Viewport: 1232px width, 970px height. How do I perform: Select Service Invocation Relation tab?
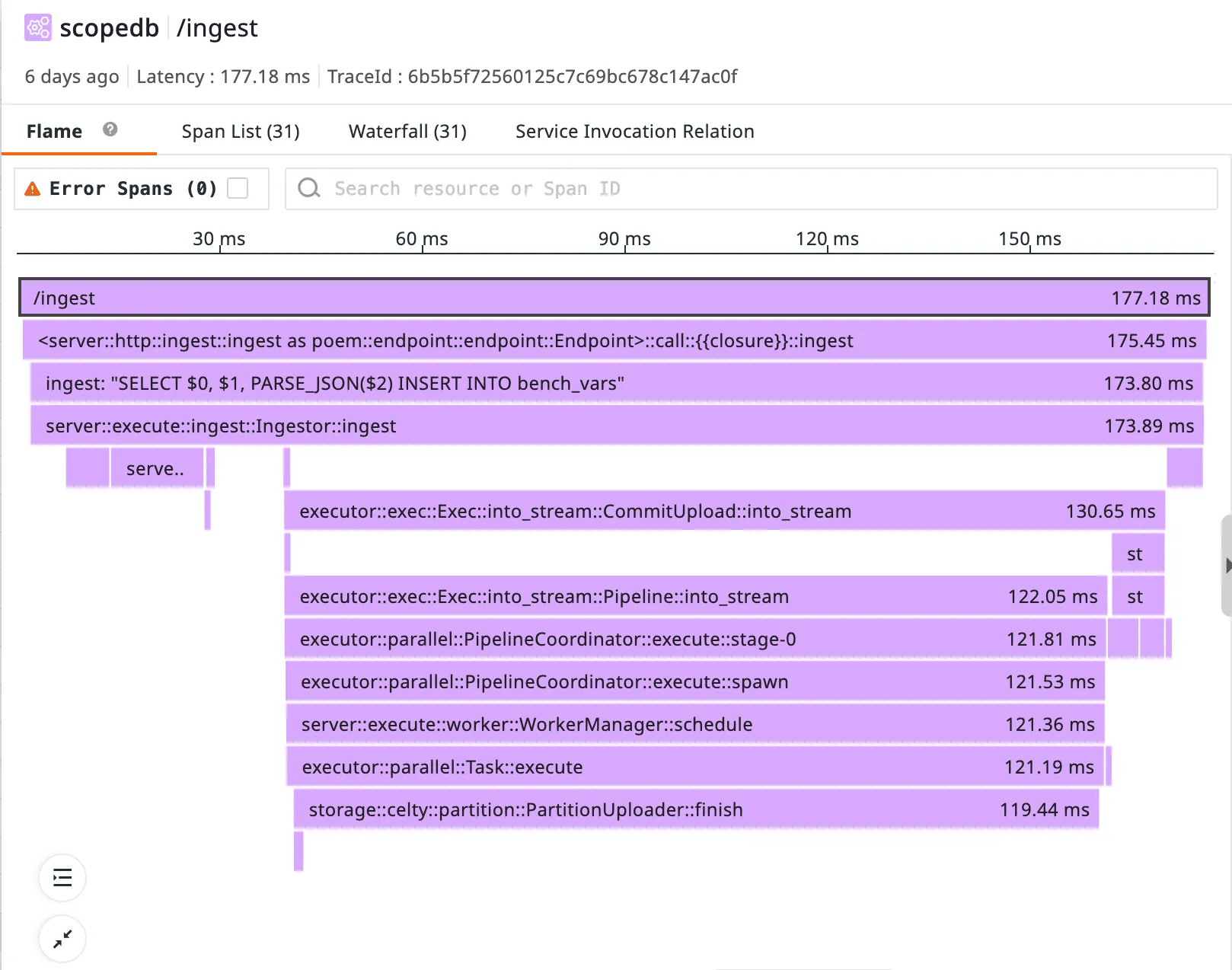(634, 132)
